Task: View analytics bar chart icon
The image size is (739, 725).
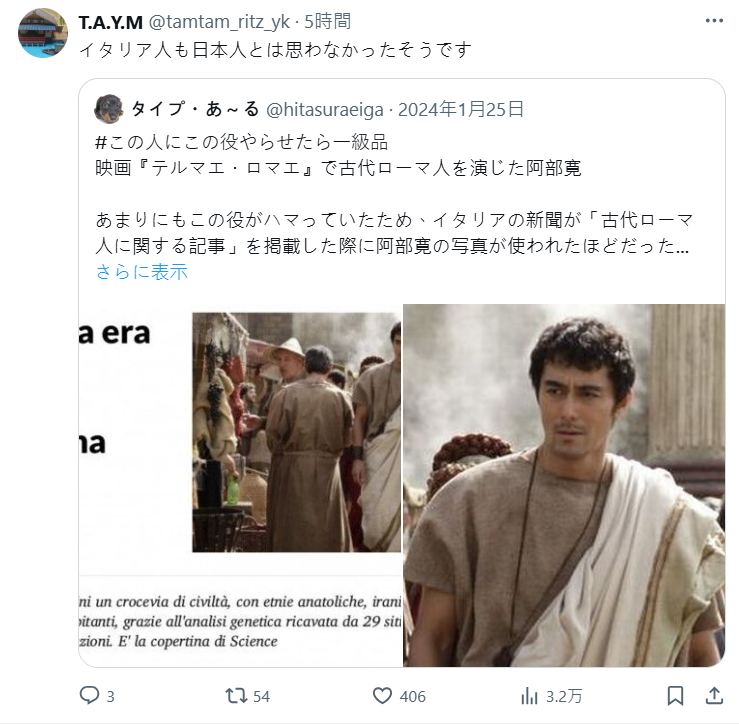Action: point(529,696)
